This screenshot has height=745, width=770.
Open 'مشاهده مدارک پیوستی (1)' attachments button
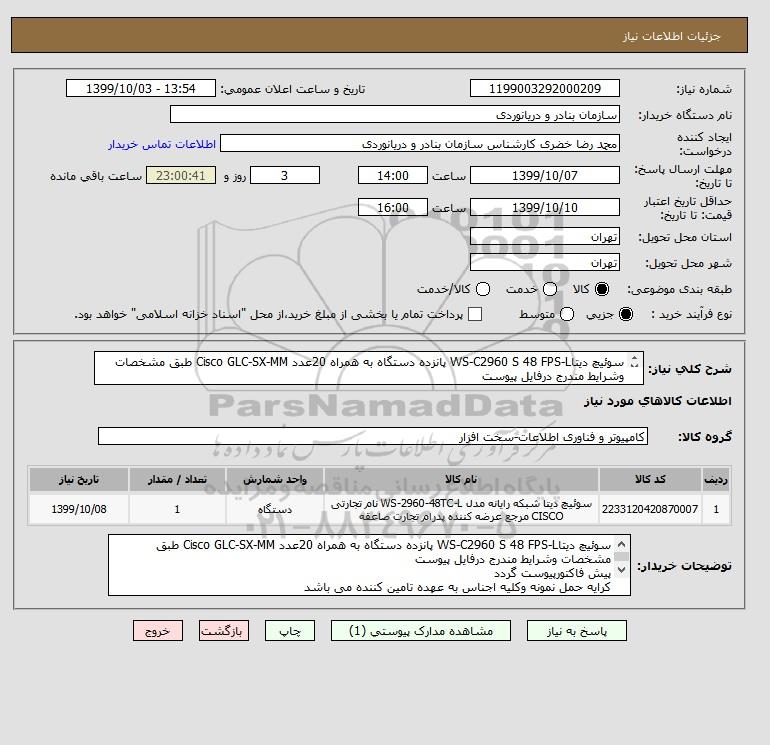[x=421, y=631]
